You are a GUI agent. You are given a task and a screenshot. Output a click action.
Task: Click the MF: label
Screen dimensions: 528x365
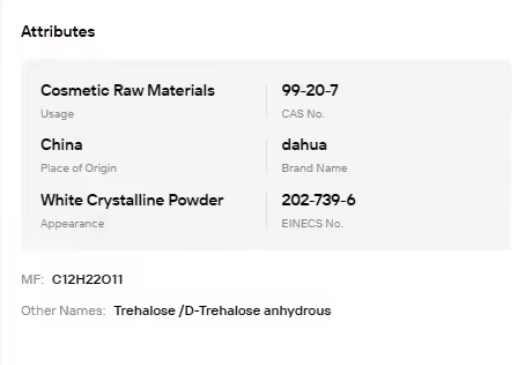point(32,279)
